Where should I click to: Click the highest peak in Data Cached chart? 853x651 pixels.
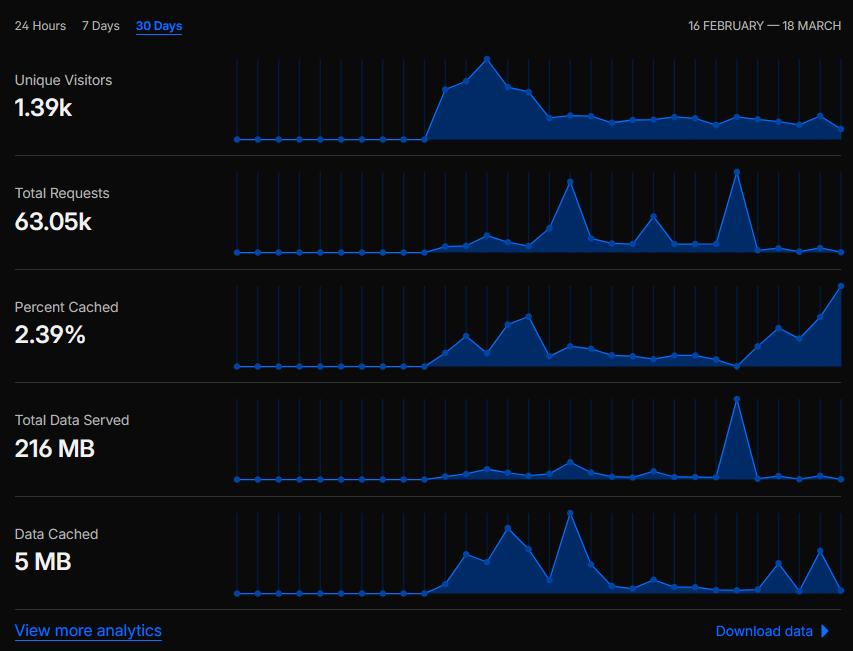570,513
